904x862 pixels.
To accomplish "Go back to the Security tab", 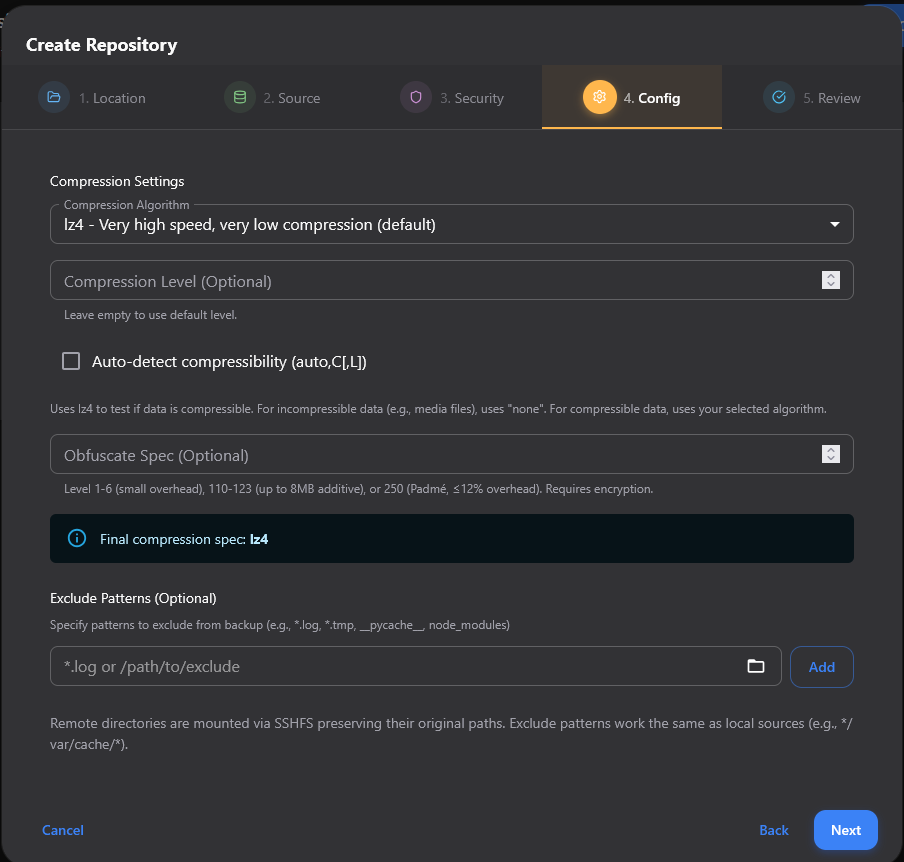I will point(452,97).
